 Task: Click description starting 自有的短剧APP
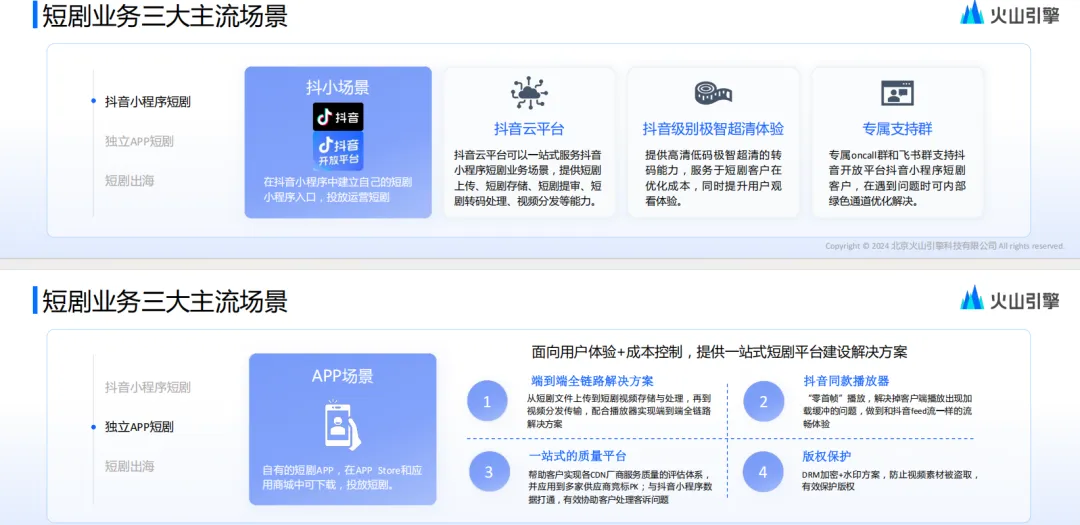[342, 477]
